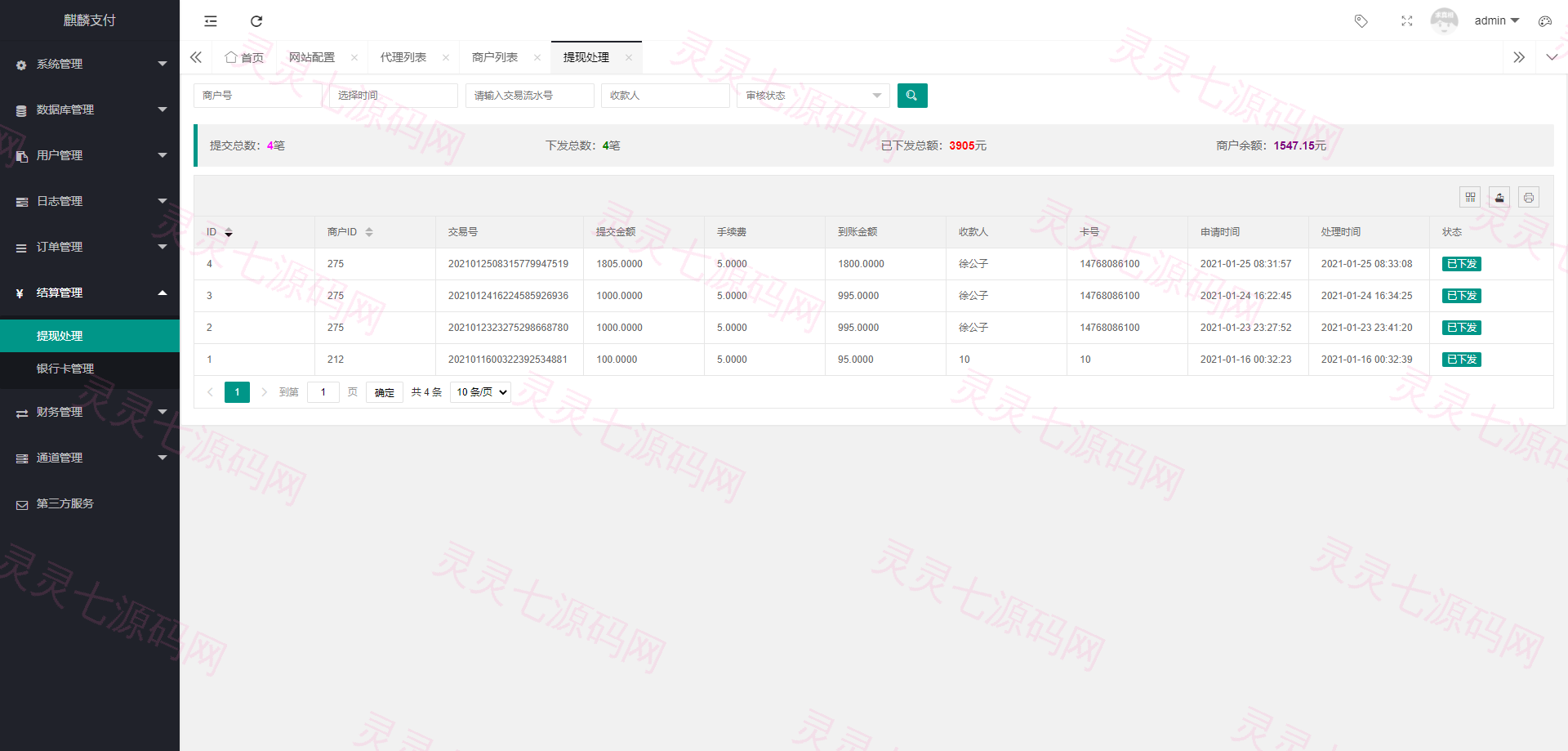Click page 1 pagination button
The height and width of the screenshot is (751, 1568).
(237, 392)
